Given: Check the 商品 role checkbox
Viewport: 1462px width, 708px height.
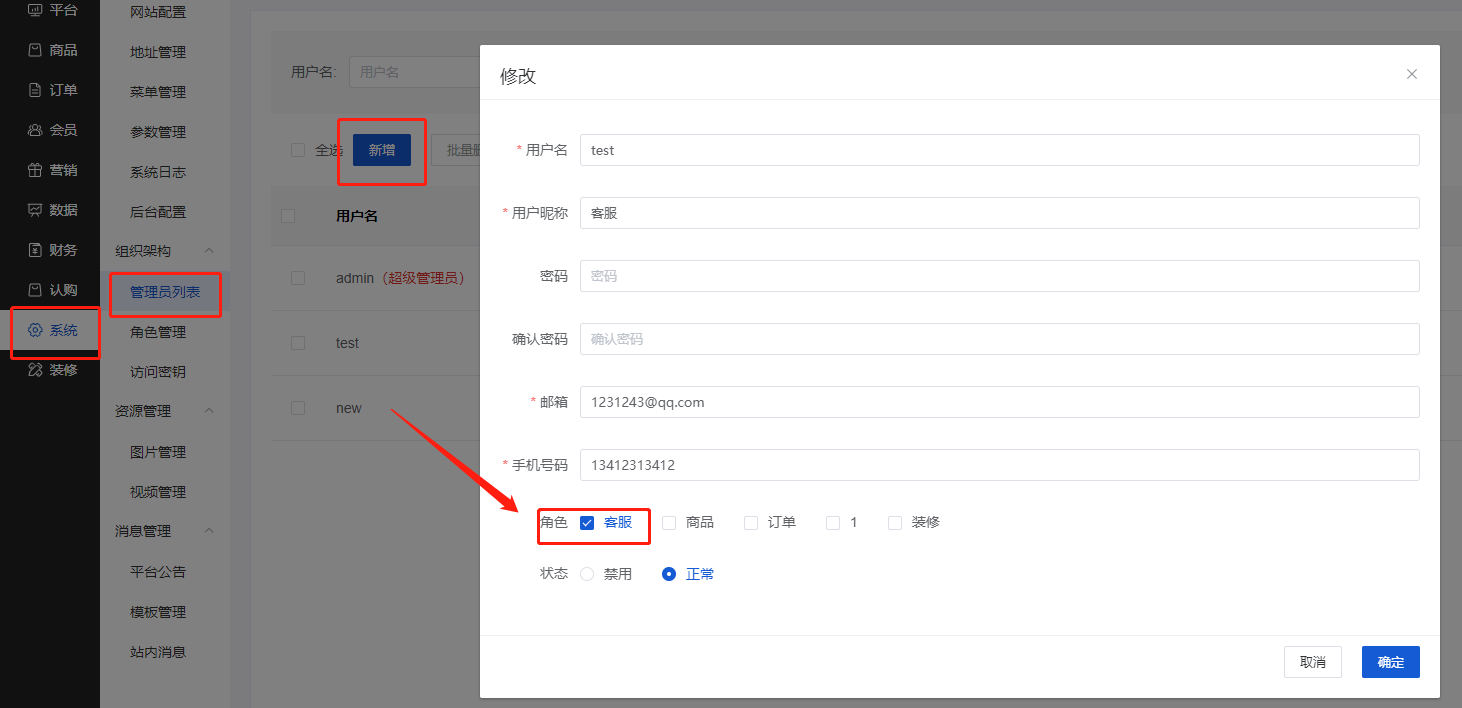Looking at the screenshot, I should coord(669,522).
